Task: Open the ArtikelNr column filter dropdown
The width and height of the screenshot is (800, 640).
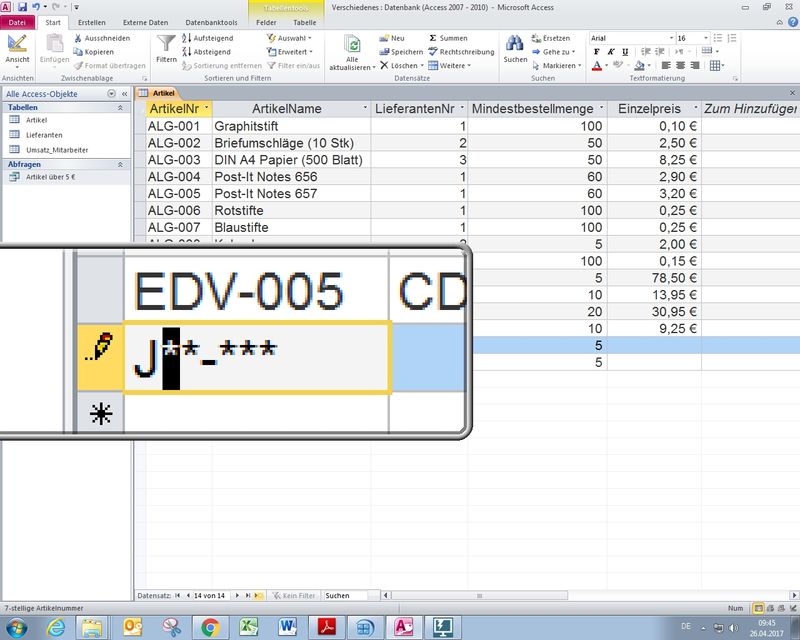Action: [x=206, y=108]
